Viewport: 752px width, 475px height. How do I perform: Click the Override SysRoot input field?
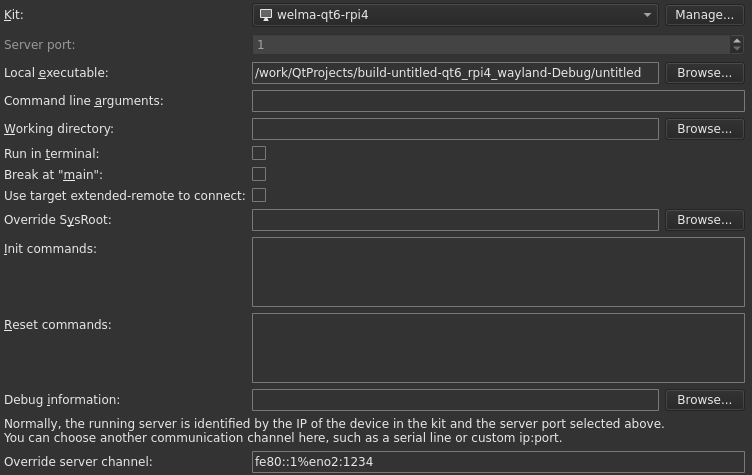[x=455, y=220]
